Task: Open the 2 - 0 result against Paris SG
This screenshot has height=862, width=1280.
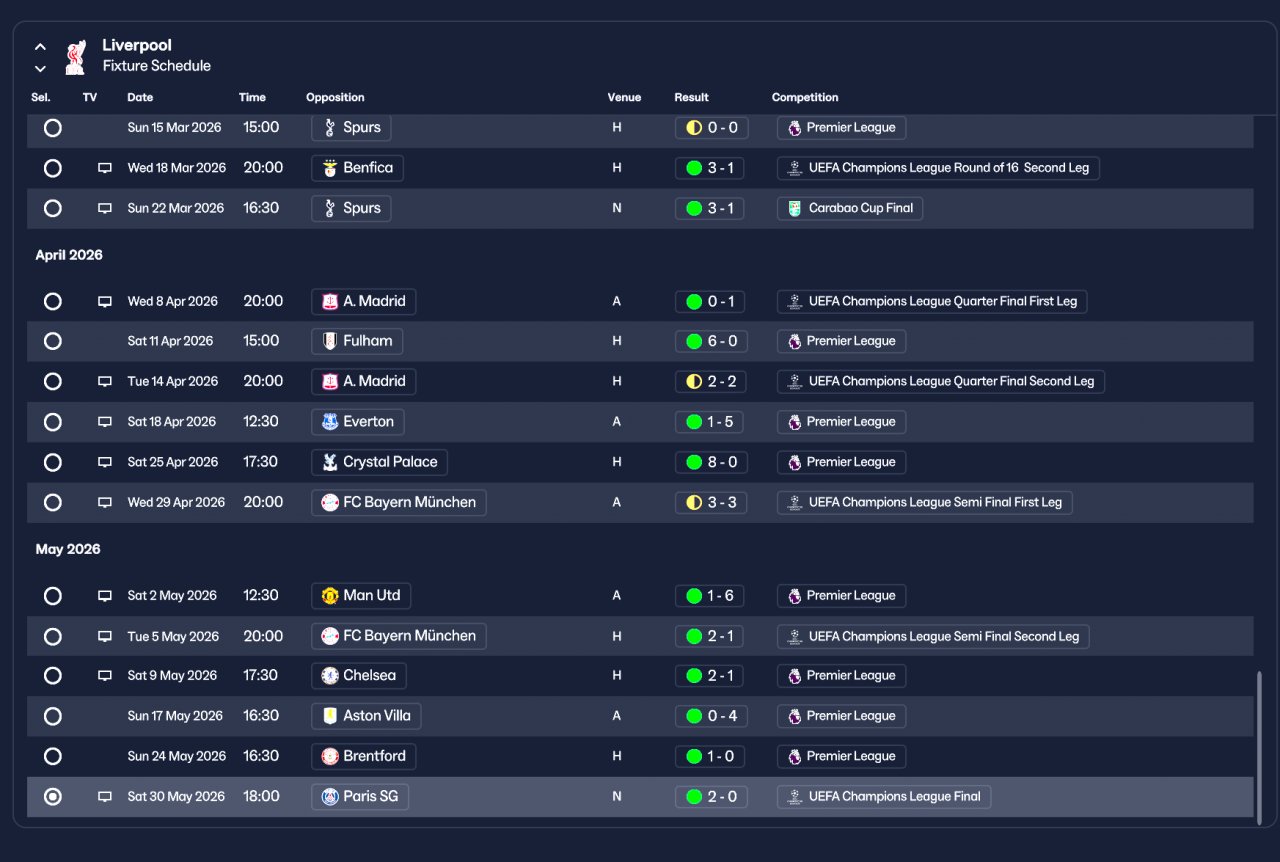Action: tap(710, 797)
